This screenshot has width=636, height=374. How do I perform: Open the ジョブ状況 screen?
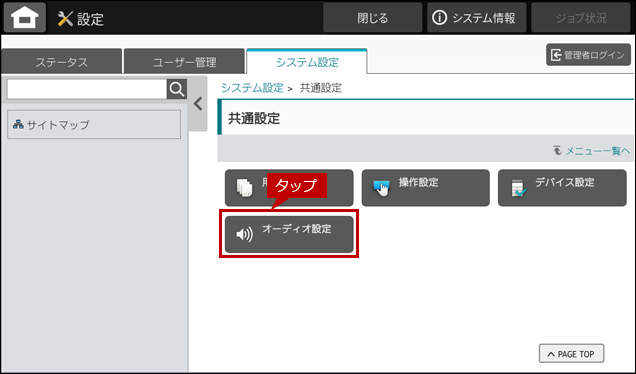pos(581,17)
